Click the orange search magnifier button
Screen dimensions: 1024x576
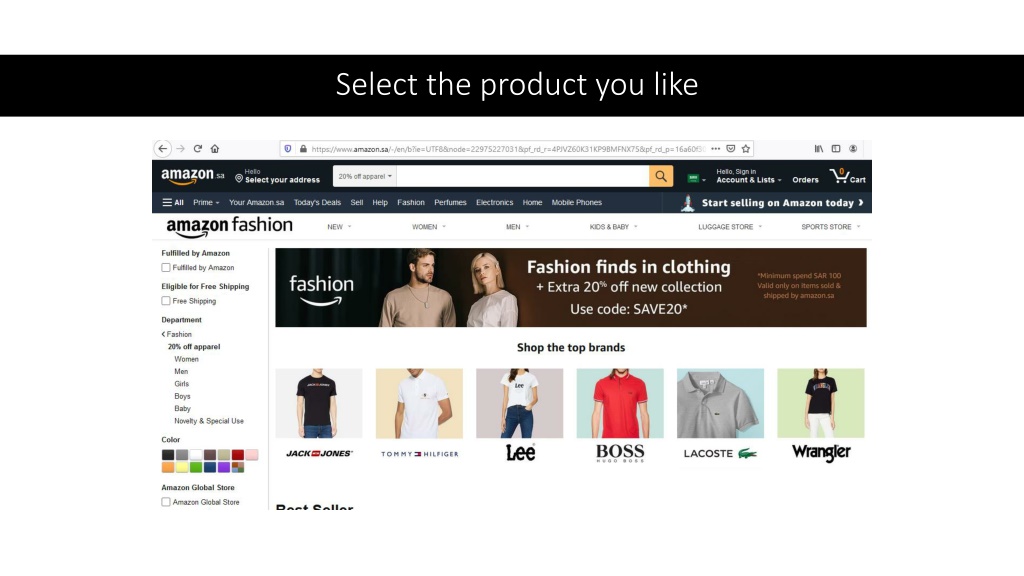(661, 176)
